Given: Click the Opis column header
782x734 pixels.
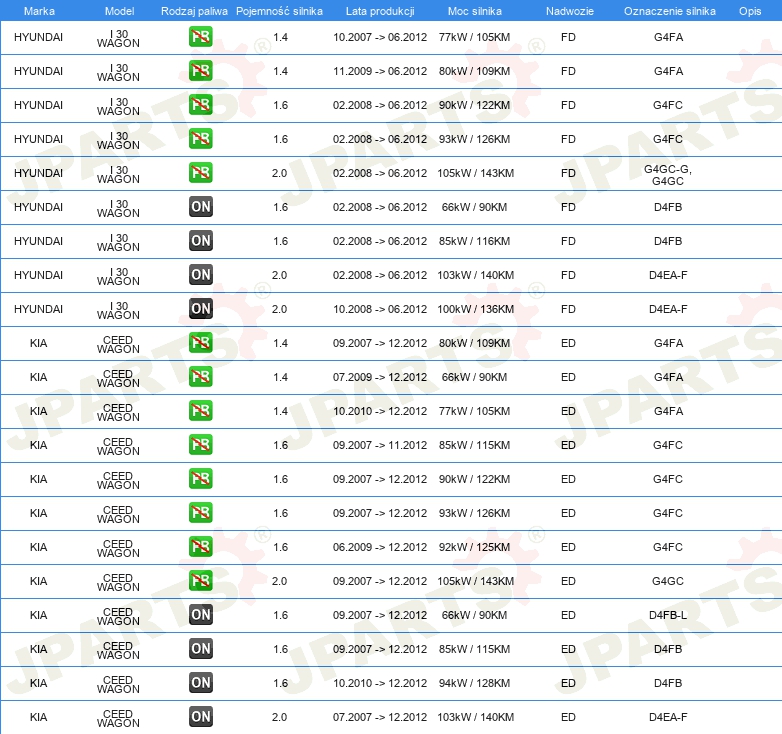Looking at the screenshot, I should tap(750, 11).
